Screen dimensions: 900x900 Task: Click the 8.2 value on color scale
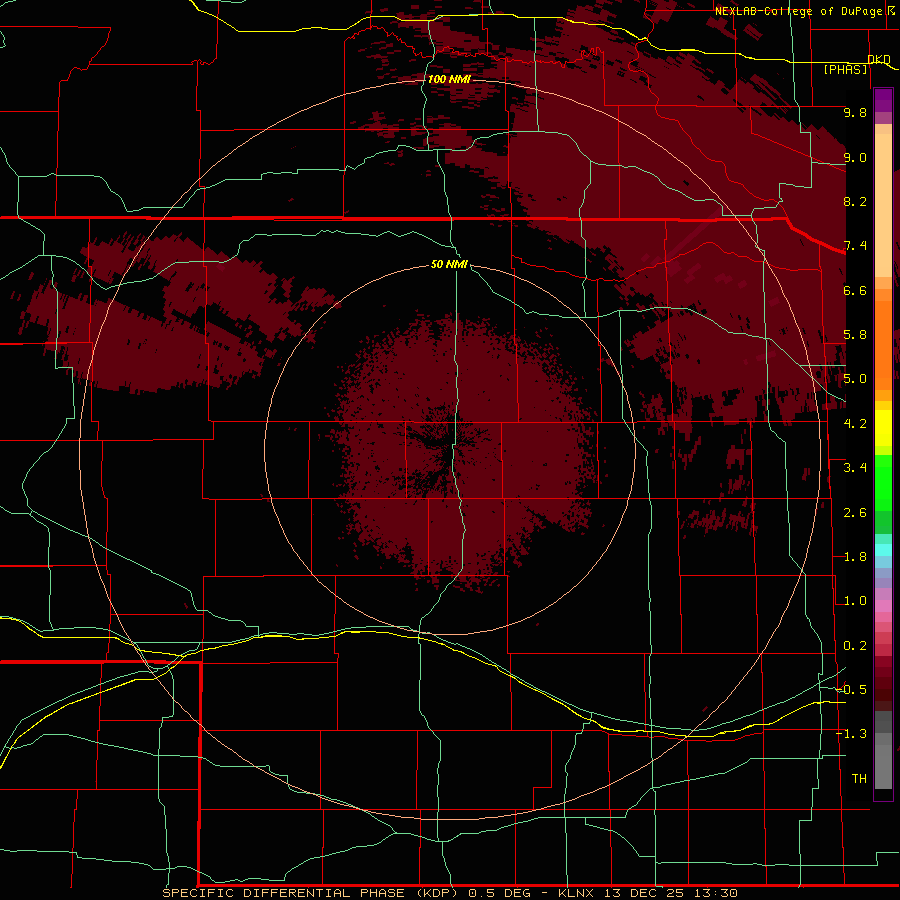pyautogui.click(x=855, y=201)
